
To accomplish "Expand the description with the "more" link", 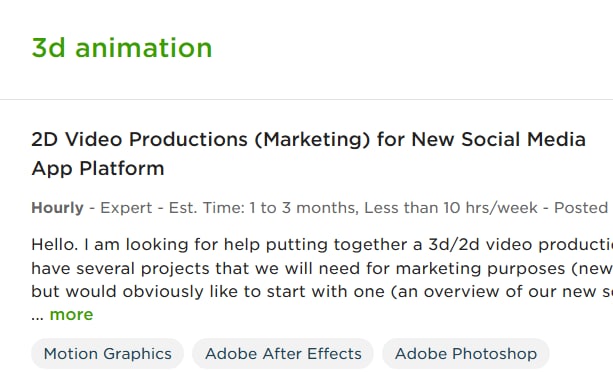I will coord(72,315).
